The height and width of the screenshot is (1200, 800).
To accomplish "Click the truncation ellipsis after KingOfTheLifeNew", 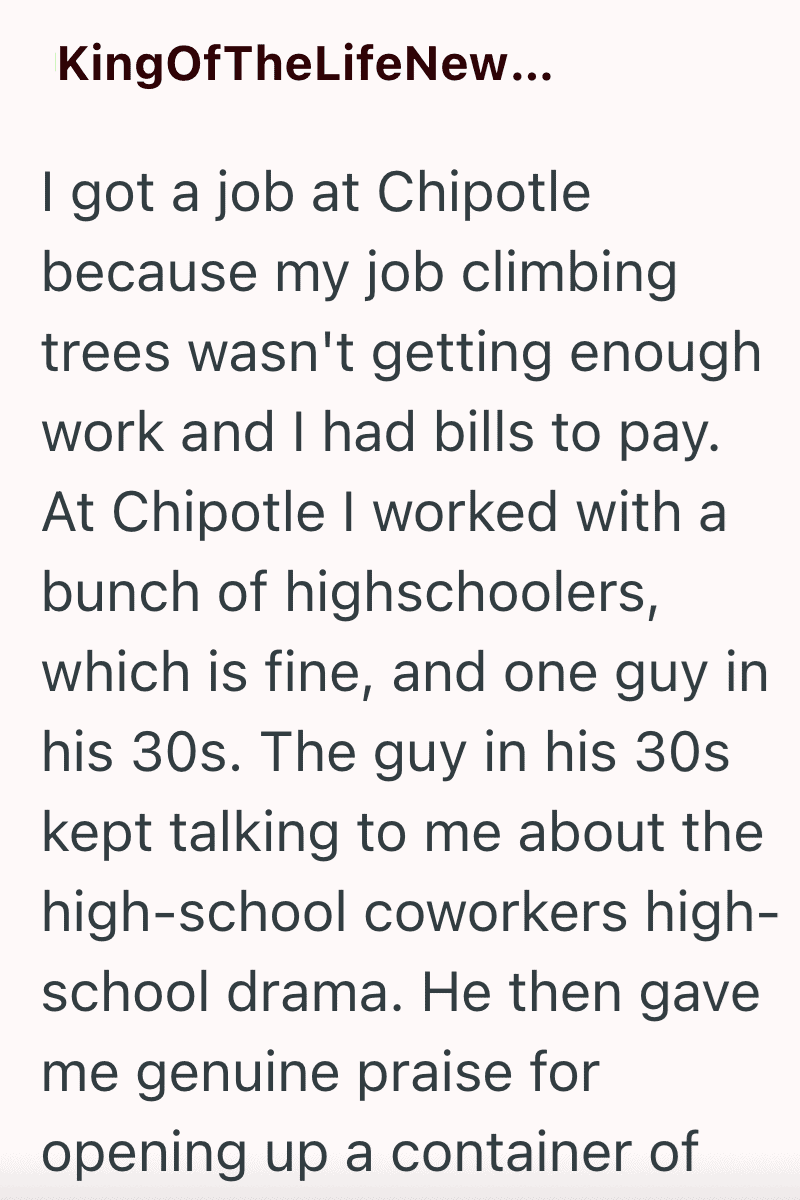I will coord(533,75).
